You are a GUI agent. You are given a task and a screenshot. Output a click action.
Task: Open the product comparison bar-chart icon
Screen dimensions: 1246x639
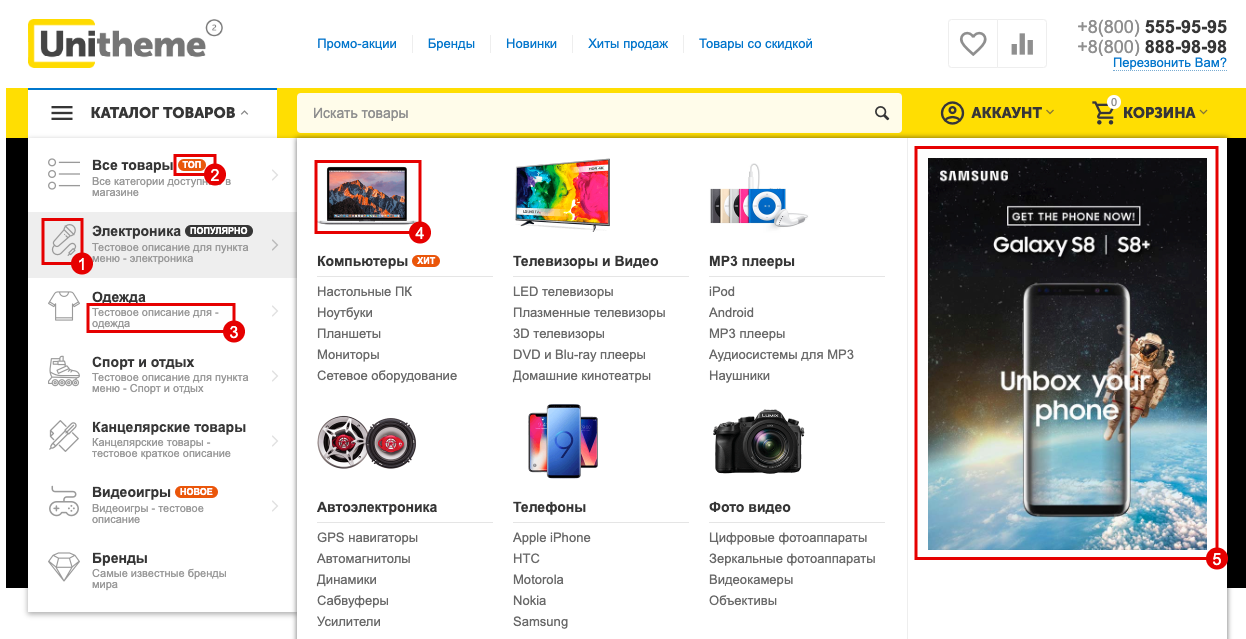(1021, 44)
